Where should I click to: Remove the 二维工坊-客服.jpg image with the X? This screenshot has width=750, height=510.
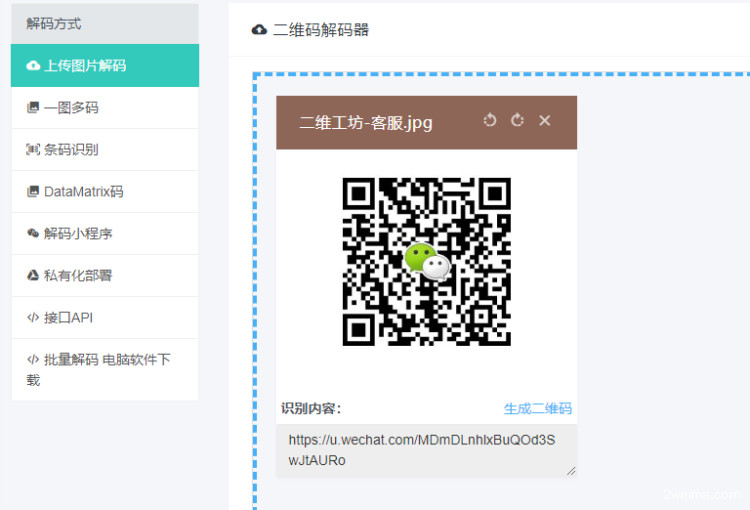[x=545, y=121]
